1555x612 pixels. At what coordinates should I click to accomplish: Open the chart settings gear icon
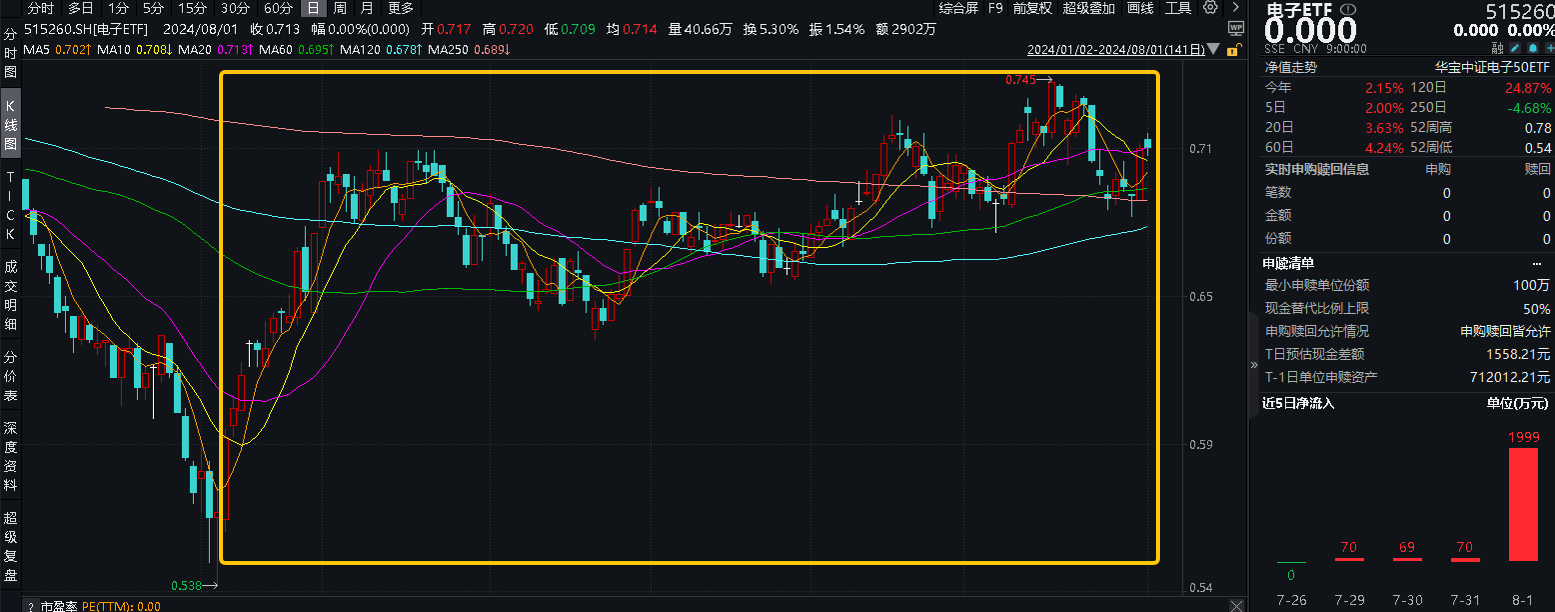tap(1211, 8)
